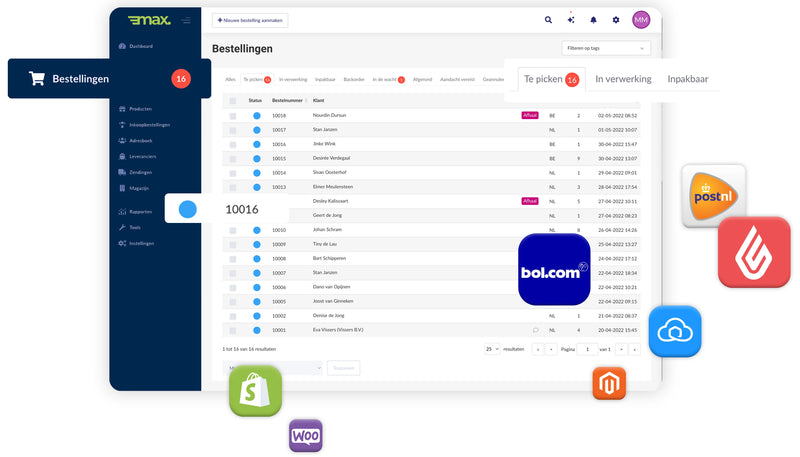The width and height of the screenshot is (800, 457).
Task: Click the settings gear icon in header
Action: pyautogui.click(x=616, y=20)
